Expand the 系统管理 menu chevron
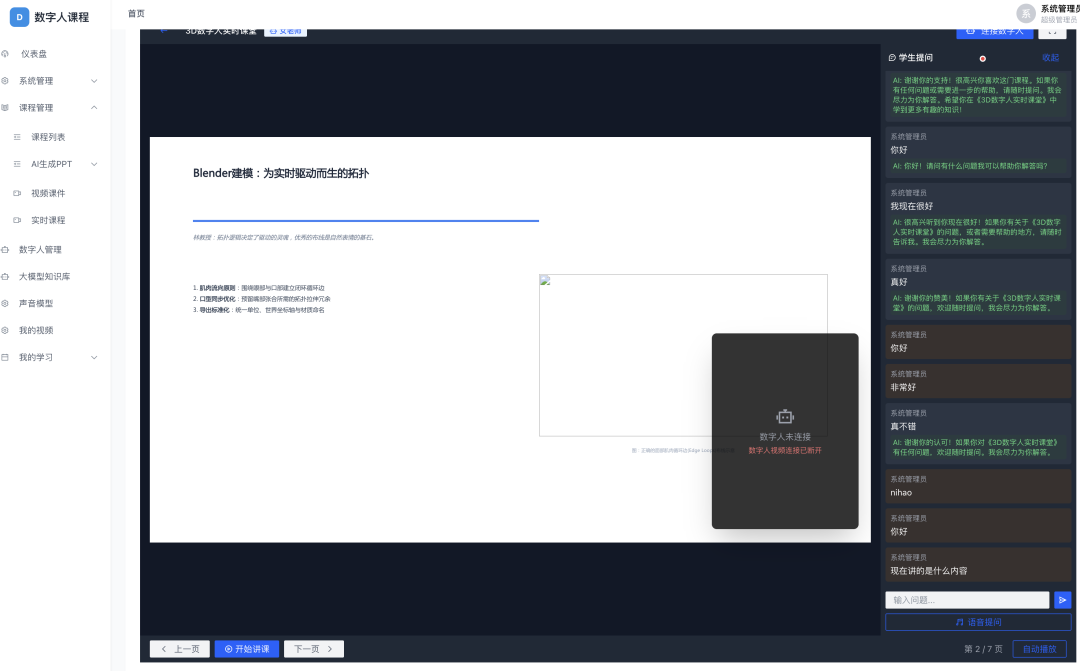 [x=94, y=81]
